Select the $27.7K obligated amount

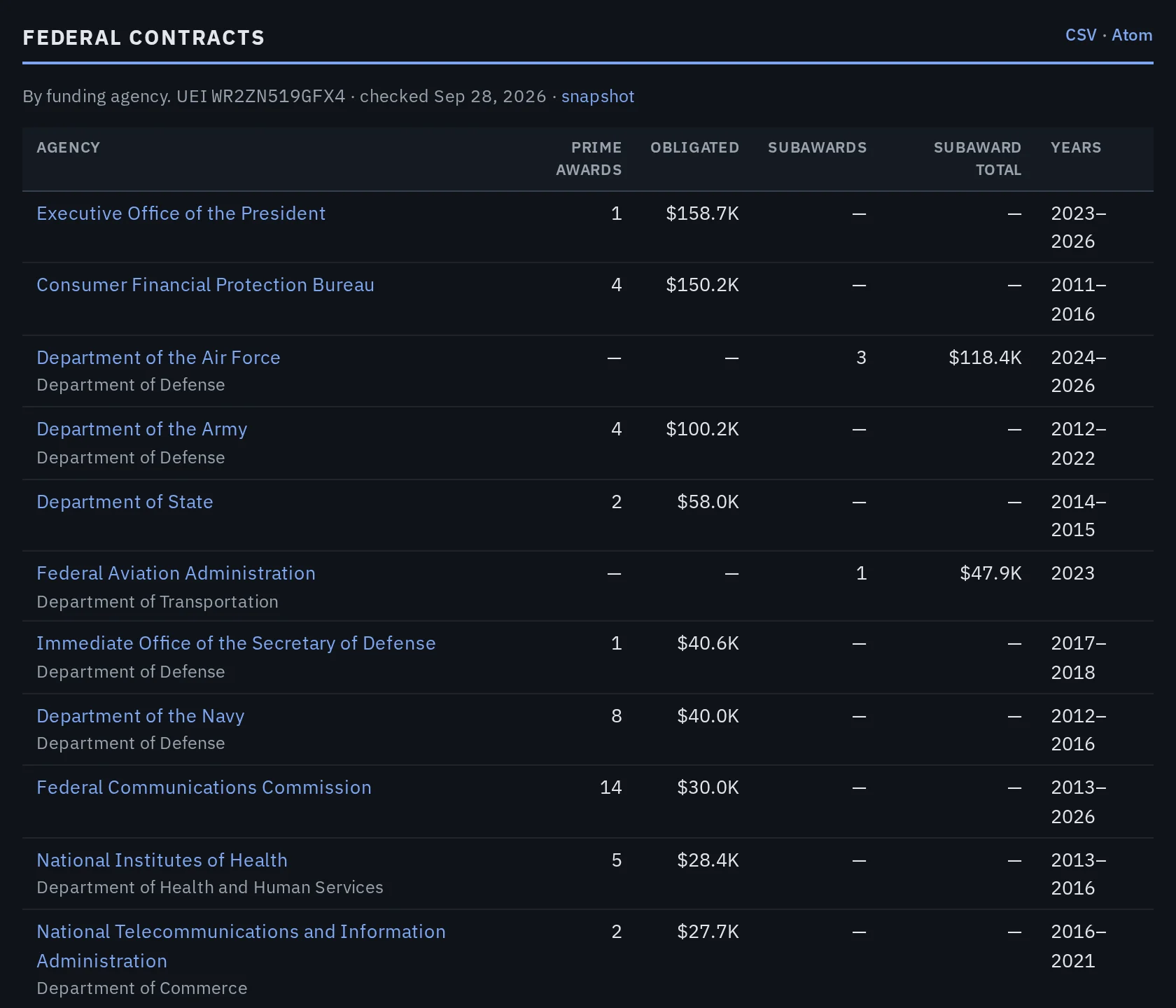[708, 932]
